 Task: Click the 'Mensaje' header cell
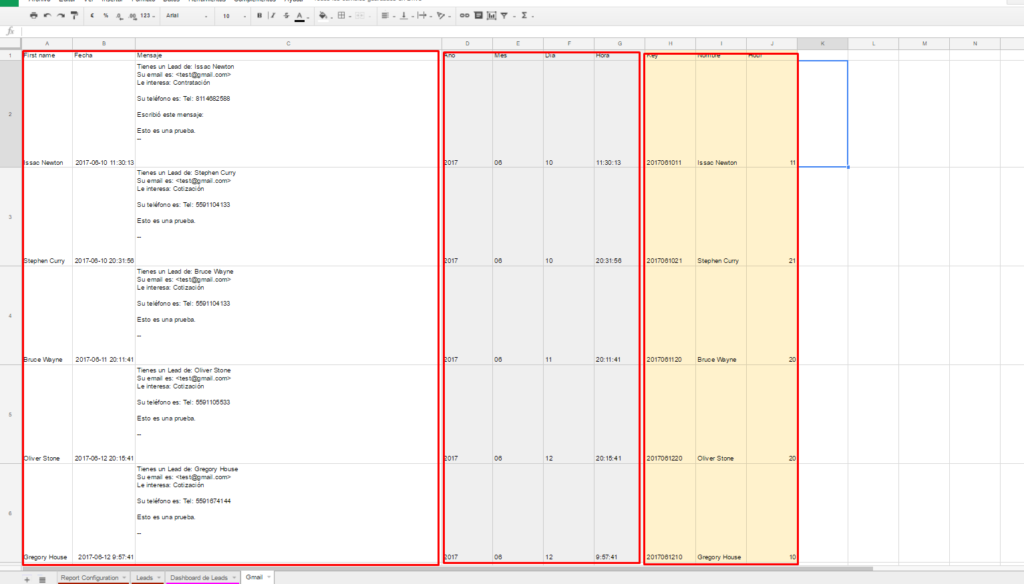coord(288,56)
